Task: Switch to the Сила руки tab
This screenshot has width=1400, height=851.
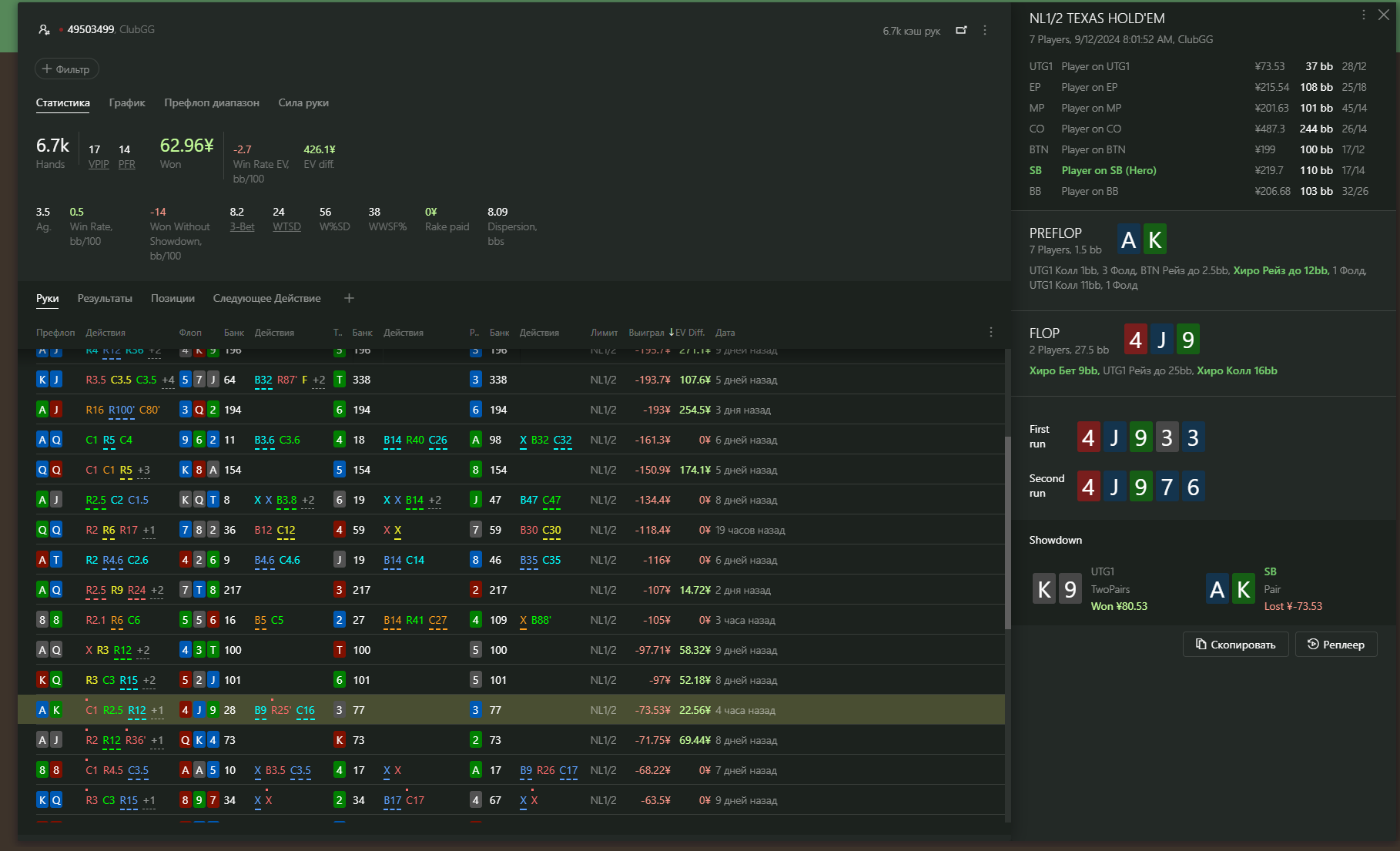Action: coord(303,102)
